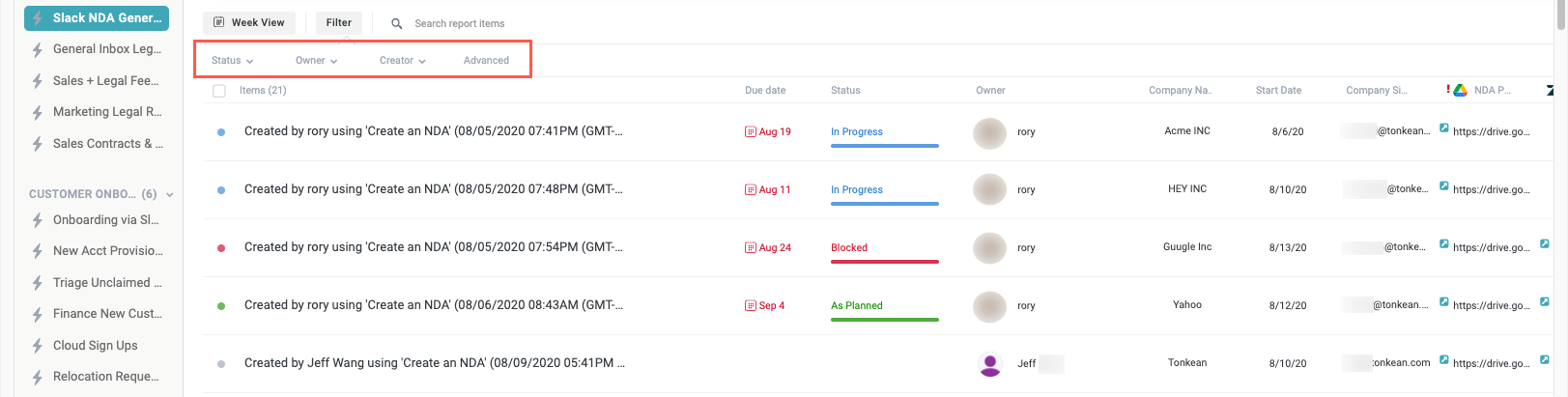Open the Creator filter dropdown
The height and width of the screenshot is (397, 1568).
402,60
